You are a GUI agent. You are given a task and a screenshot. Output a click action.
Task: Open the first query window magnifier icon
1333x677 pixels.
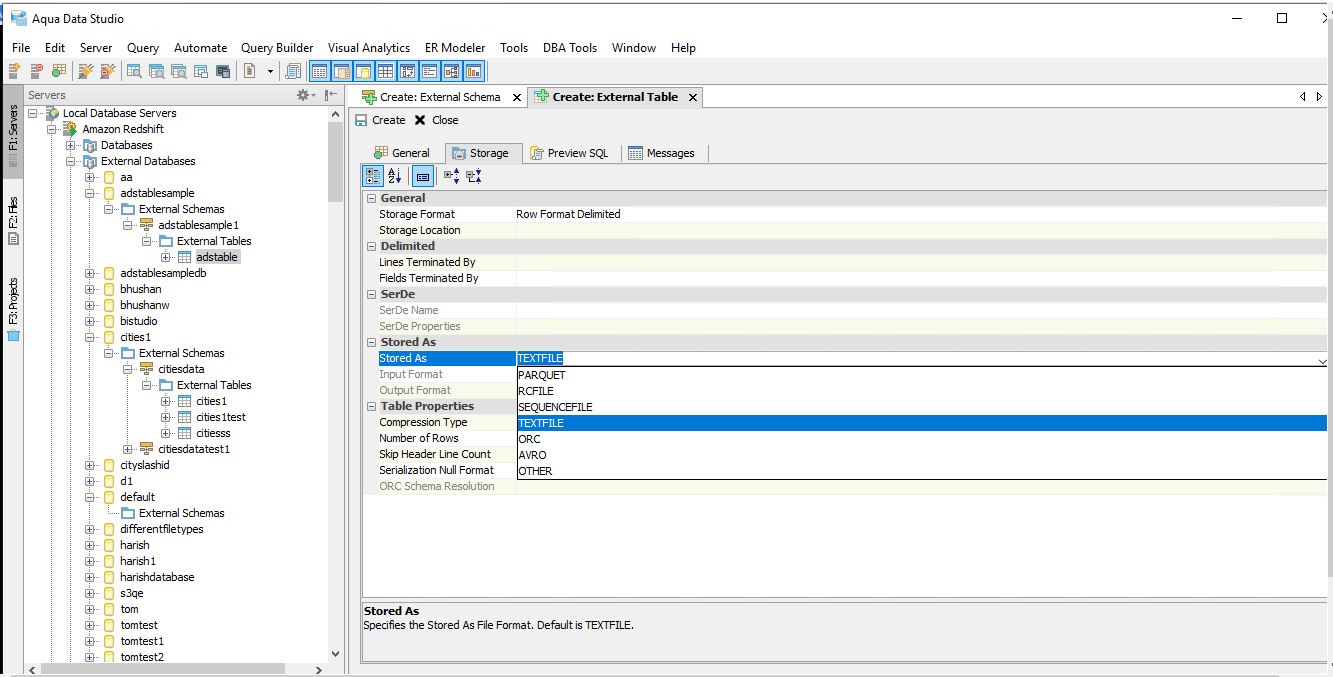134,71
